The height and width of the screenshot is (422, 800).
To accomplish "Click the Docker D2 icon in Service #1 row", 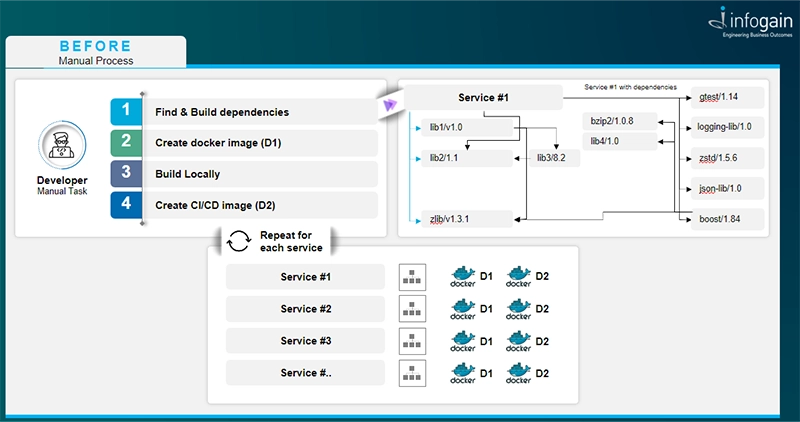I will pyautogui.click(x=518, y=276).
